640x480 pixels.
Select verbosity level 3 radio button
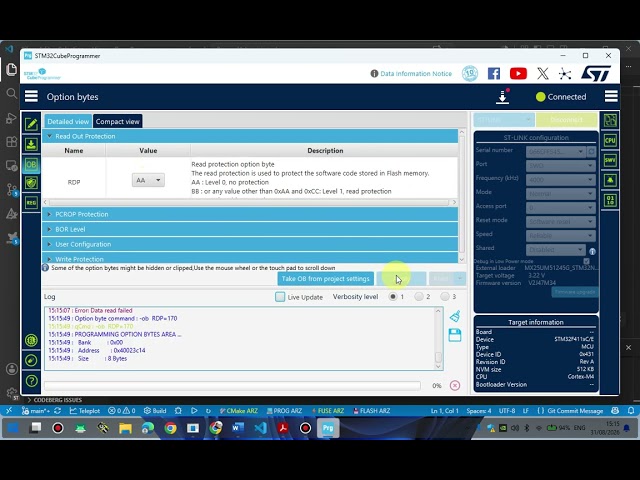[x=444, y=296]
